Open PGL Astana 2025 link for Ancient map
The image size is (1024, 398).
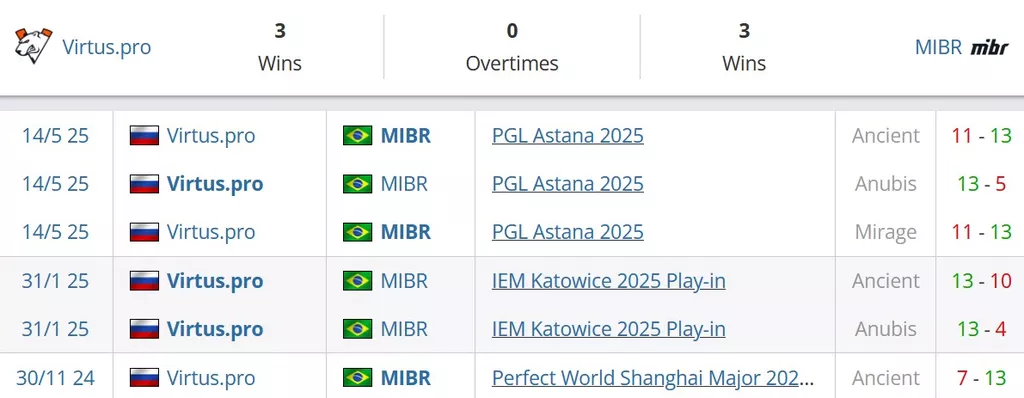568,135
